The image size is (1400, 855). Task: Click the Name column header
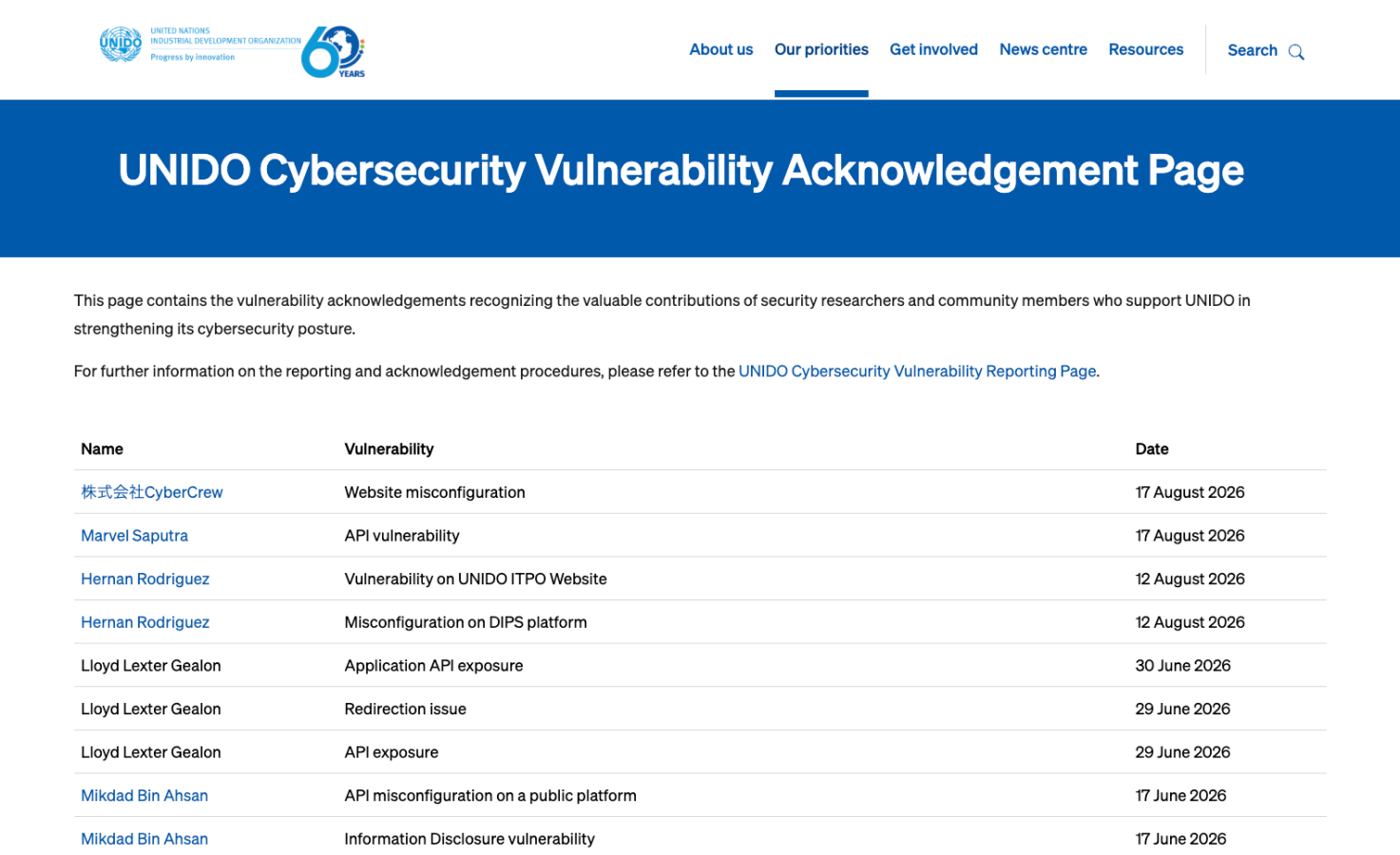(x=102, y=449)
